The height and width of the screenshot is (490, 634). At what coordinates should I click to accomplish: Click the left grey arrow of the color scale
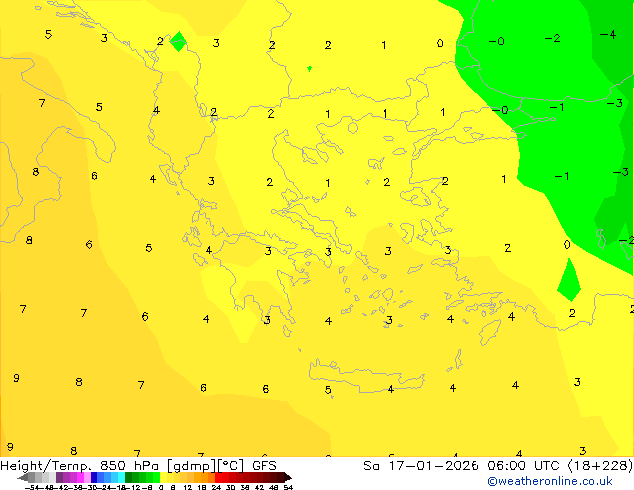[x=23, y=478]
